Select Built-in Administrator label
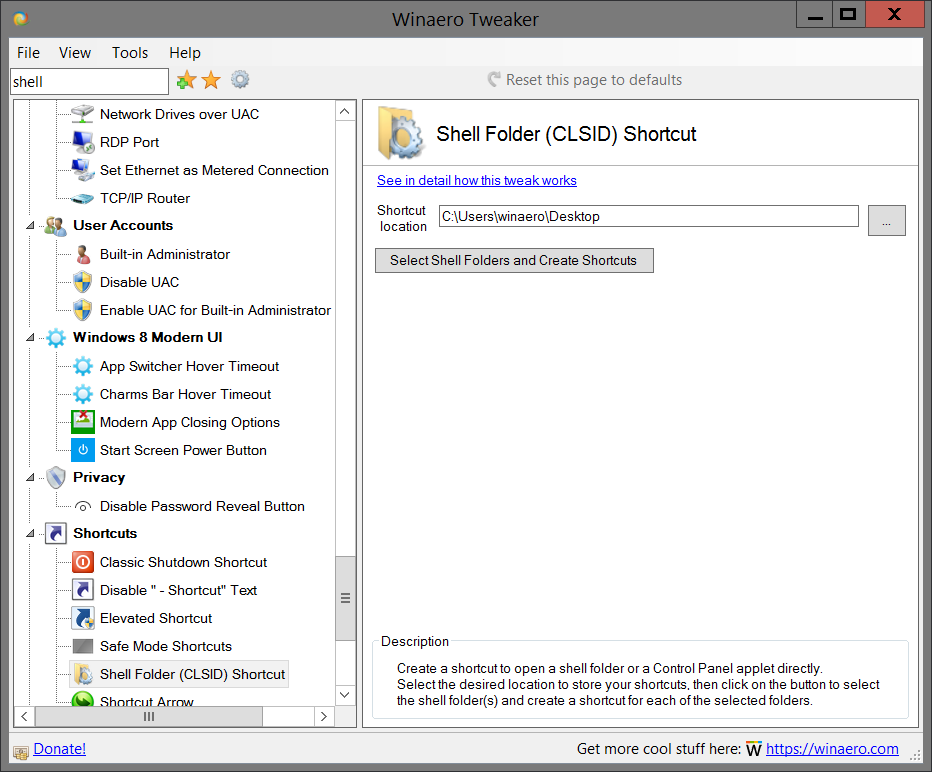 pos(165,254)
